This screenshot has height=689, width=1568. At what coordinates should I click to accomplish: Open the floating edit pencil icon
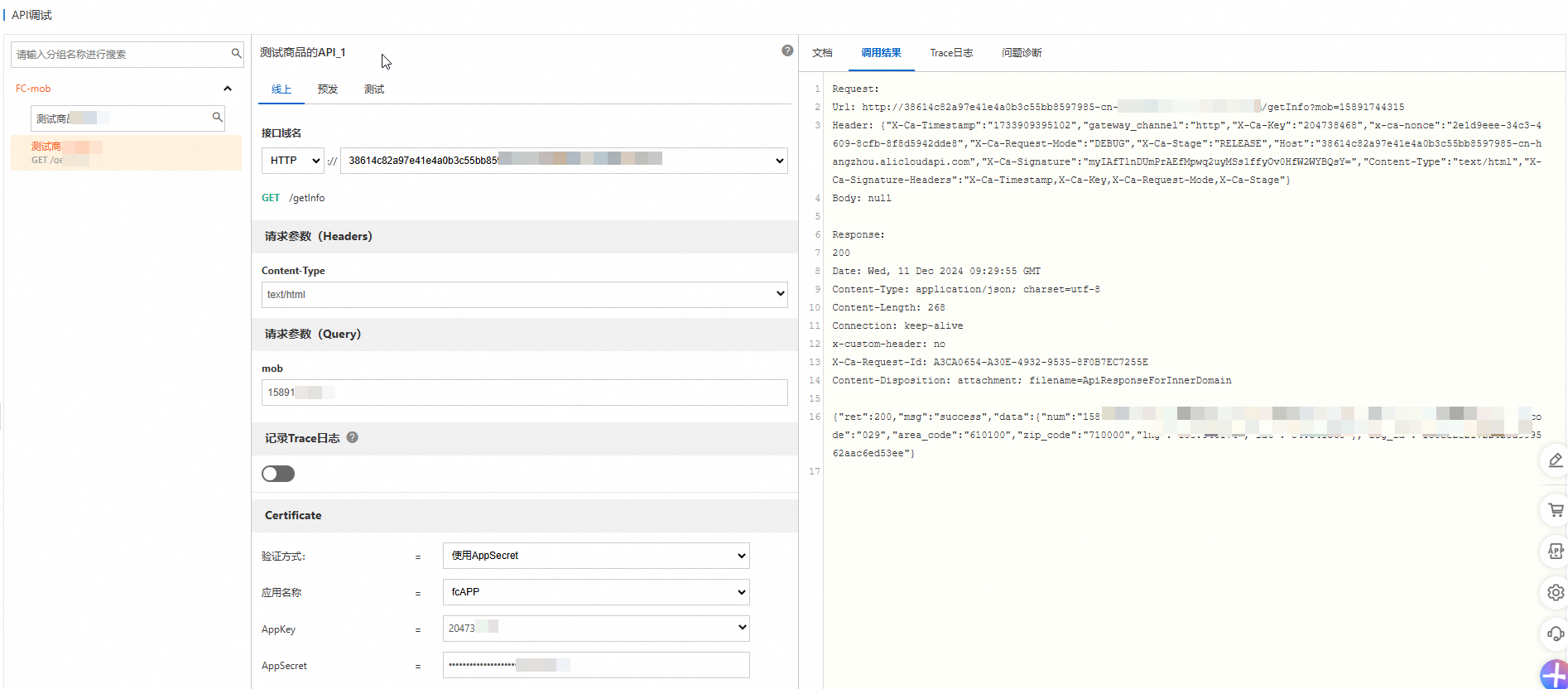(1556, 460)
